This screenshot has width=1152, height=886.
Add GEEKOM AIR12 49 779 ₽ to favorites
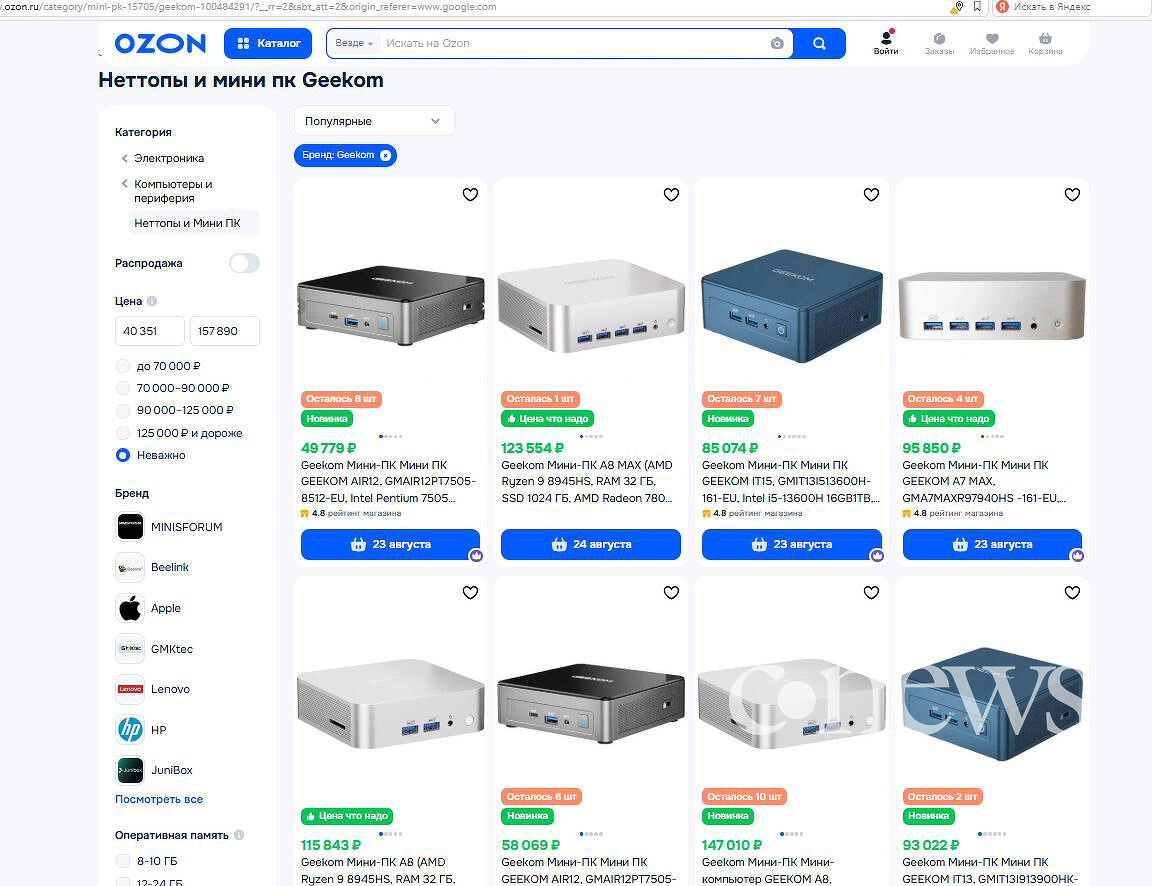(470, 195)
